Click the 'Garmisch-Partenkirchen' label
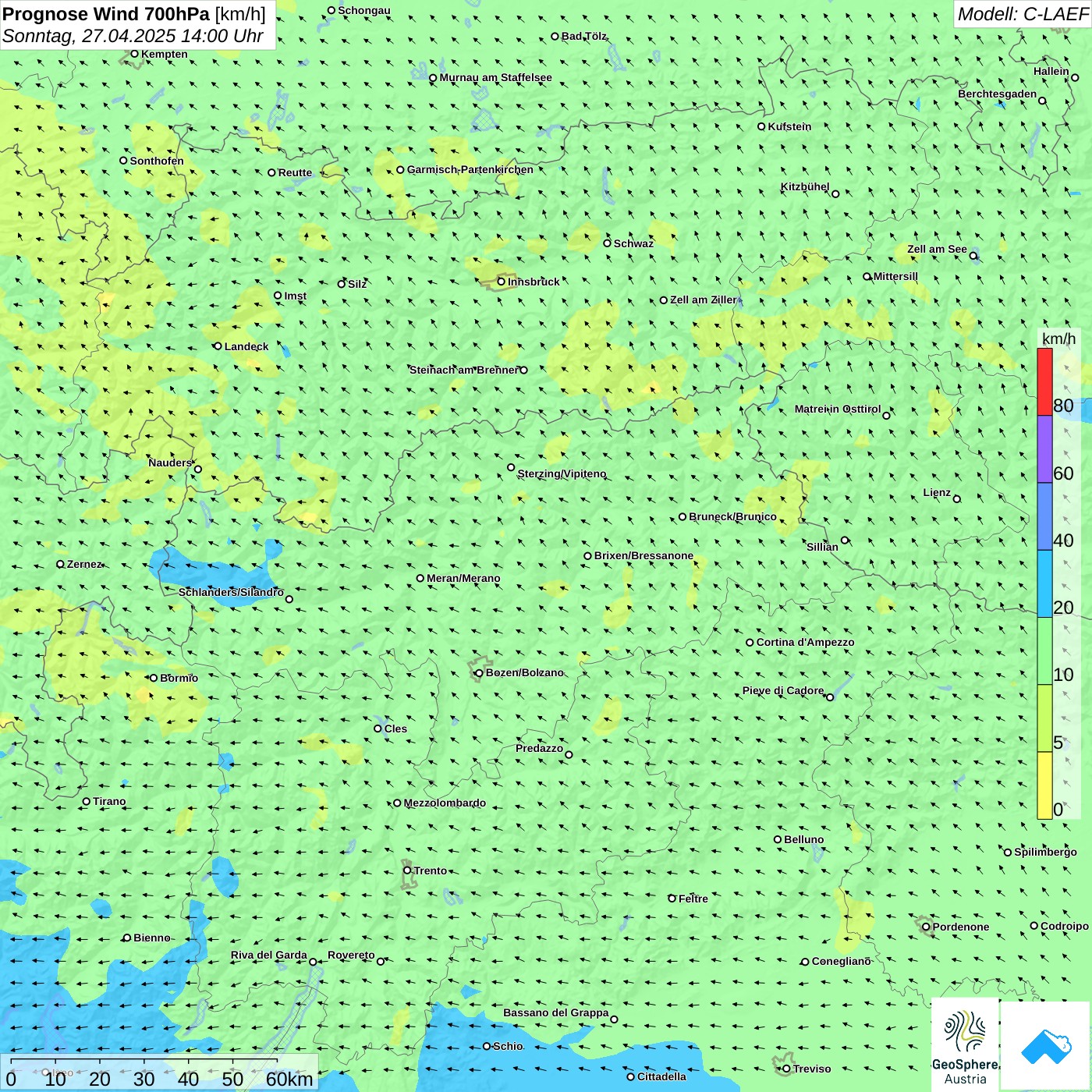The image size is (1092, 1092). [x=470, y=169]
